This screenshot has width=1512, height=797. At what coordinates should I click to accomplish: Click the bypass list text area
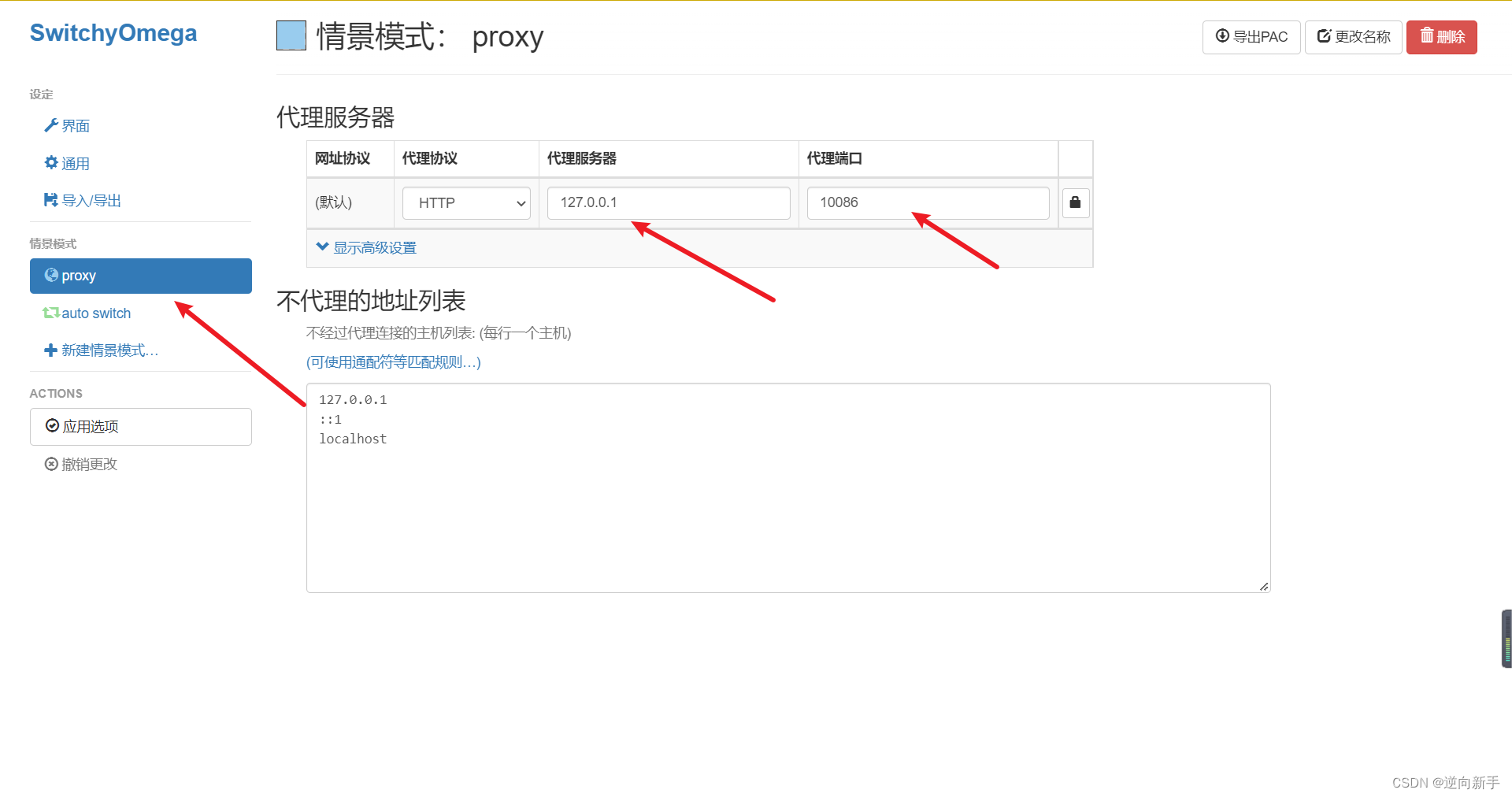(x=788, y=488)
